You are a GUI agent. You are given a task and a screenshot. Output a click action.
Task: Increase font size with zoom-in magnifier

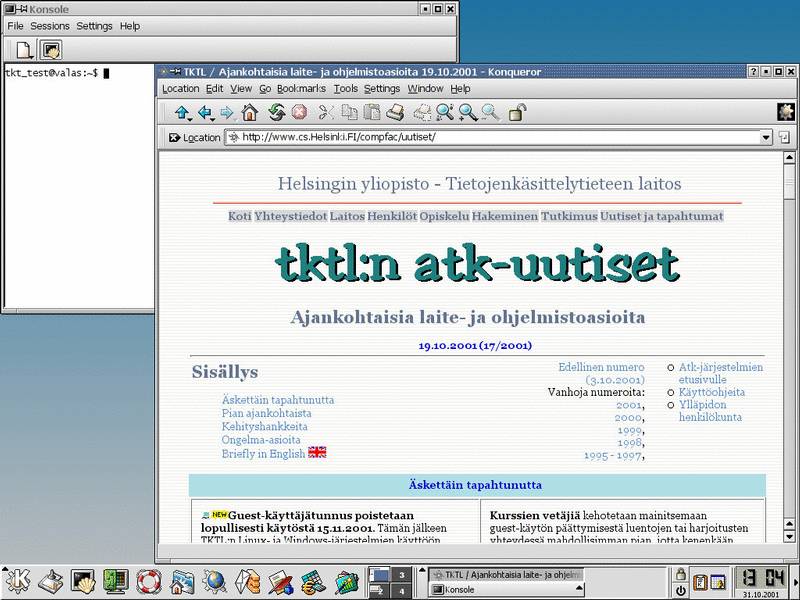tap(468, 113)
